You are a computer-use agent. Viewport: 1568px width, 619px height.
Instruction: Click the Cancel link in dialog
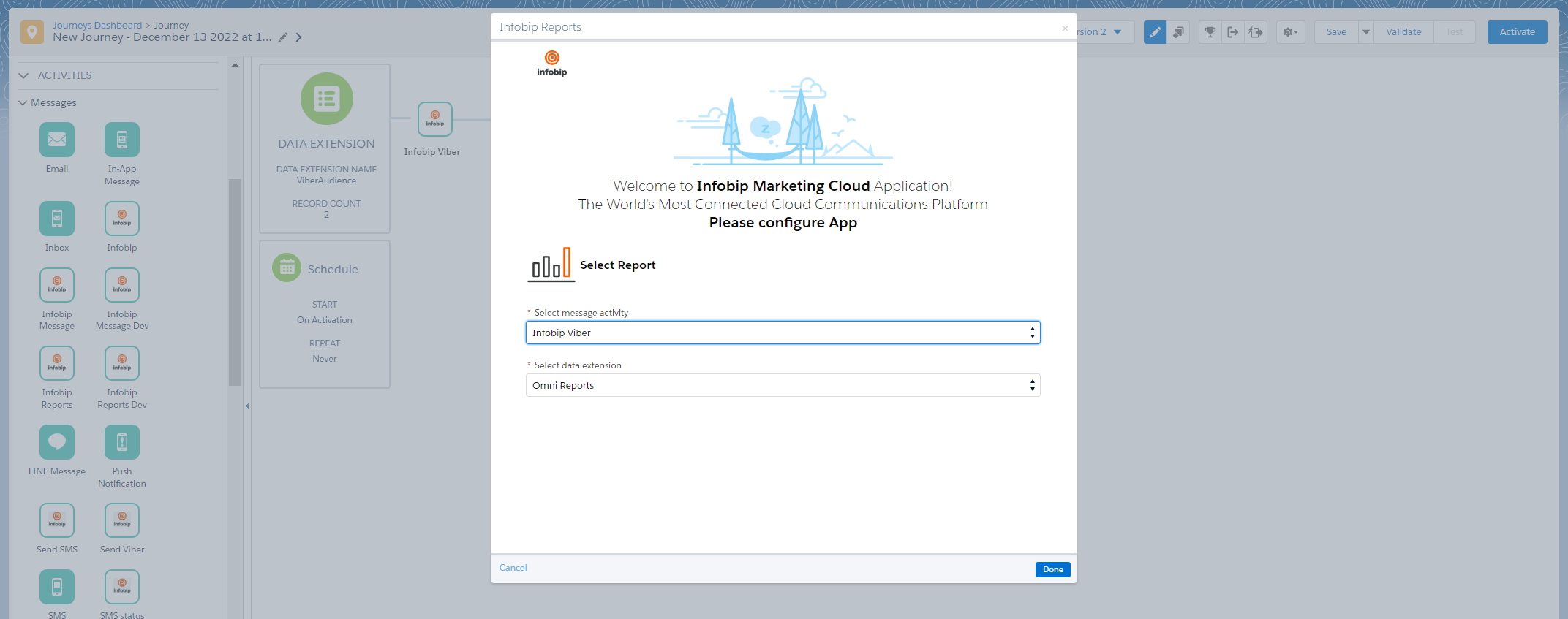point(513,568)
